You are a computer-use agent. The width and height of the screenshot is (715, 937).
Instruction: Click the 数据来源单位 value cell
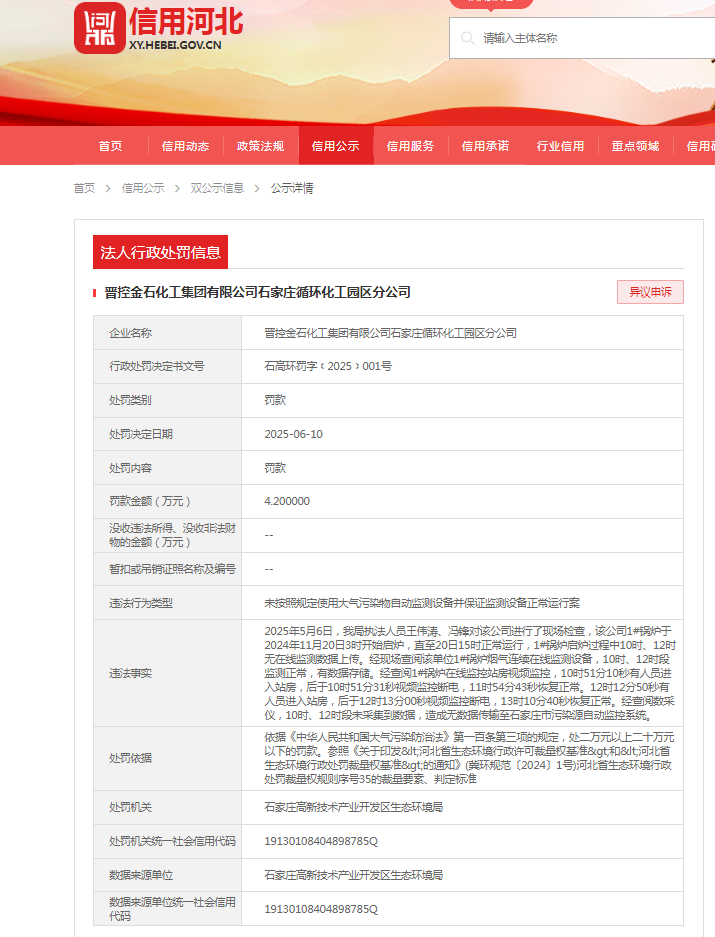coord(462,875)
